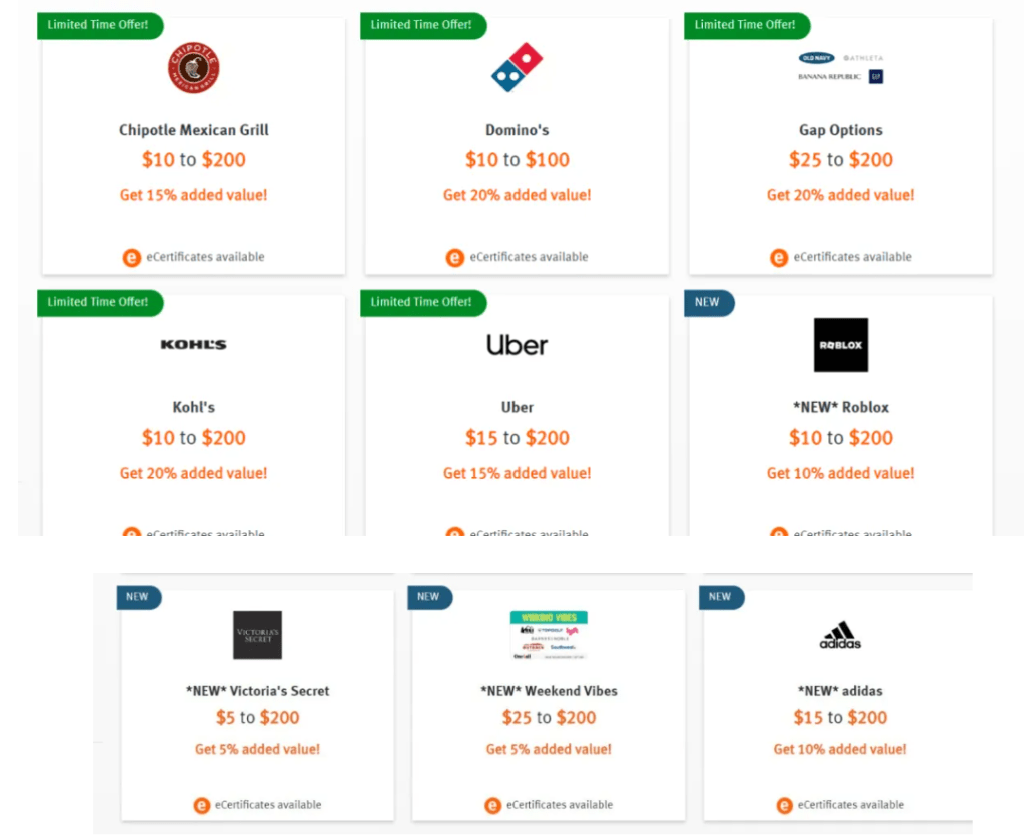Screen dimensions: 1024x840
Task: Open the *NEW* Roblox title link
Action: tap(840, 407)
